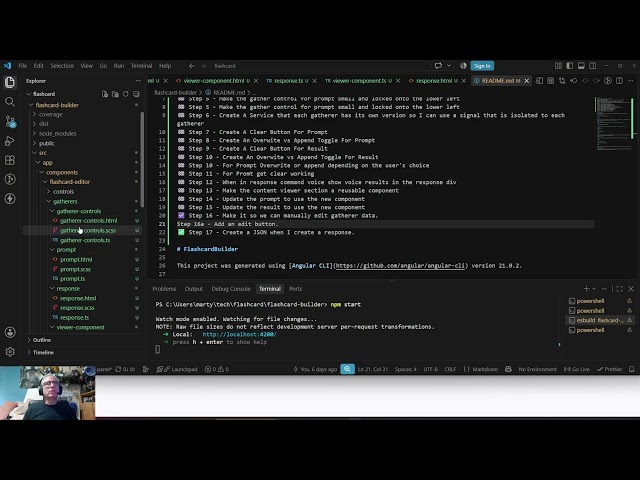Collapse all folders in Explorer
The image size is (640, 480).
[136, 94]
